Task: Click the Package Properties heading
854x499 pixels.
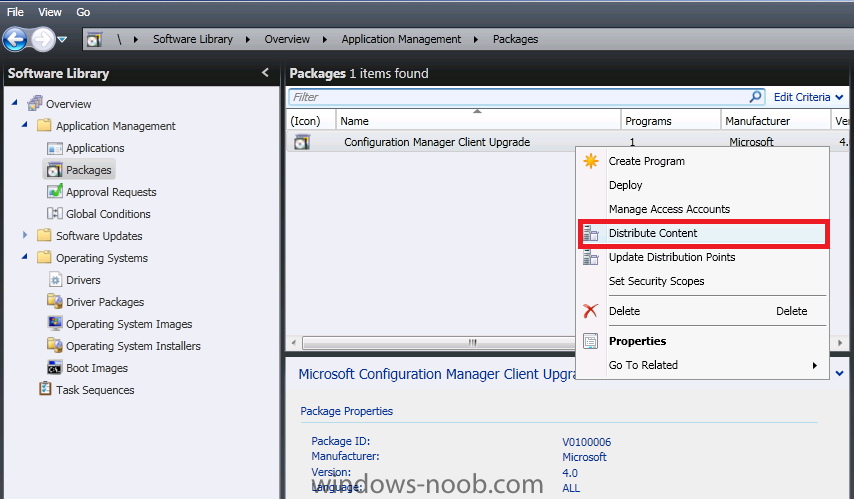Action: [346, 411]
